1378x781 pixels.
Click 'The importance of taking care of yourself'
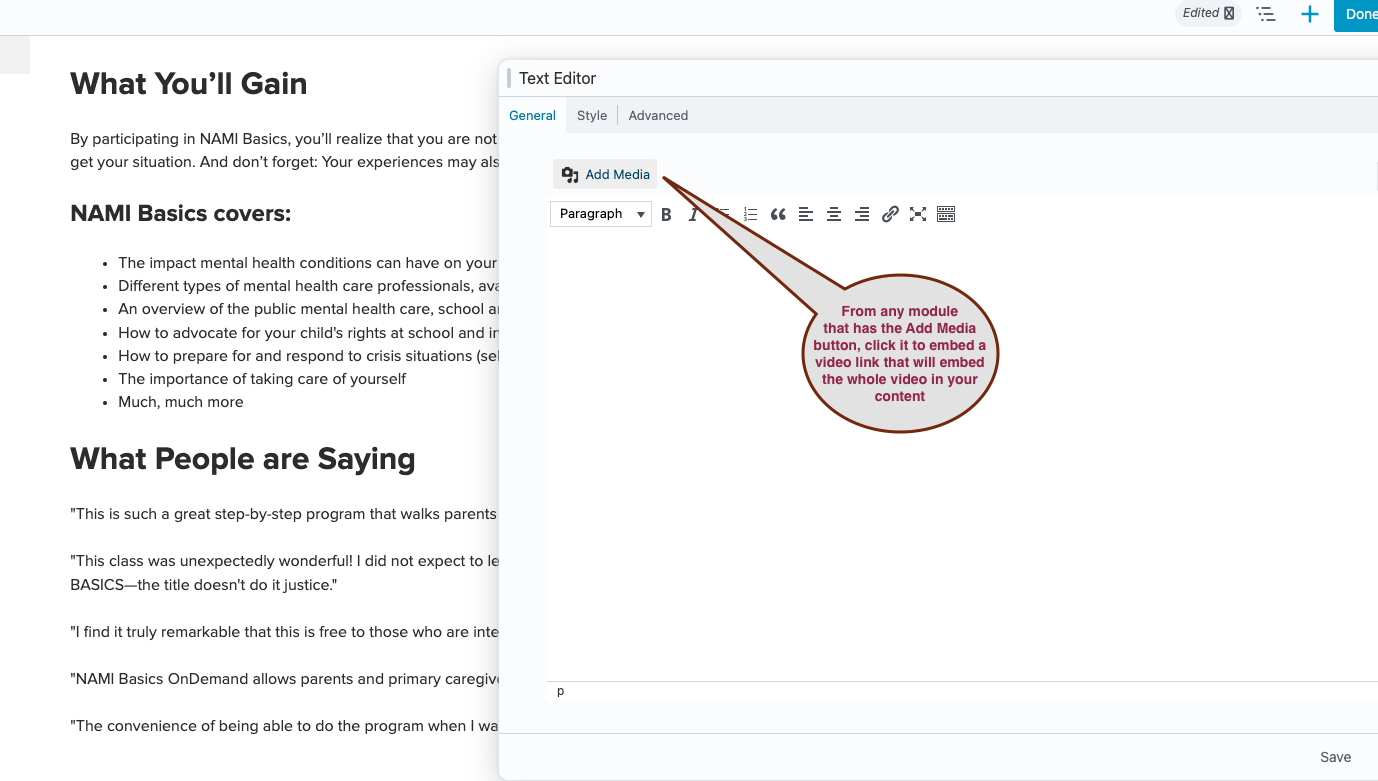262,379
